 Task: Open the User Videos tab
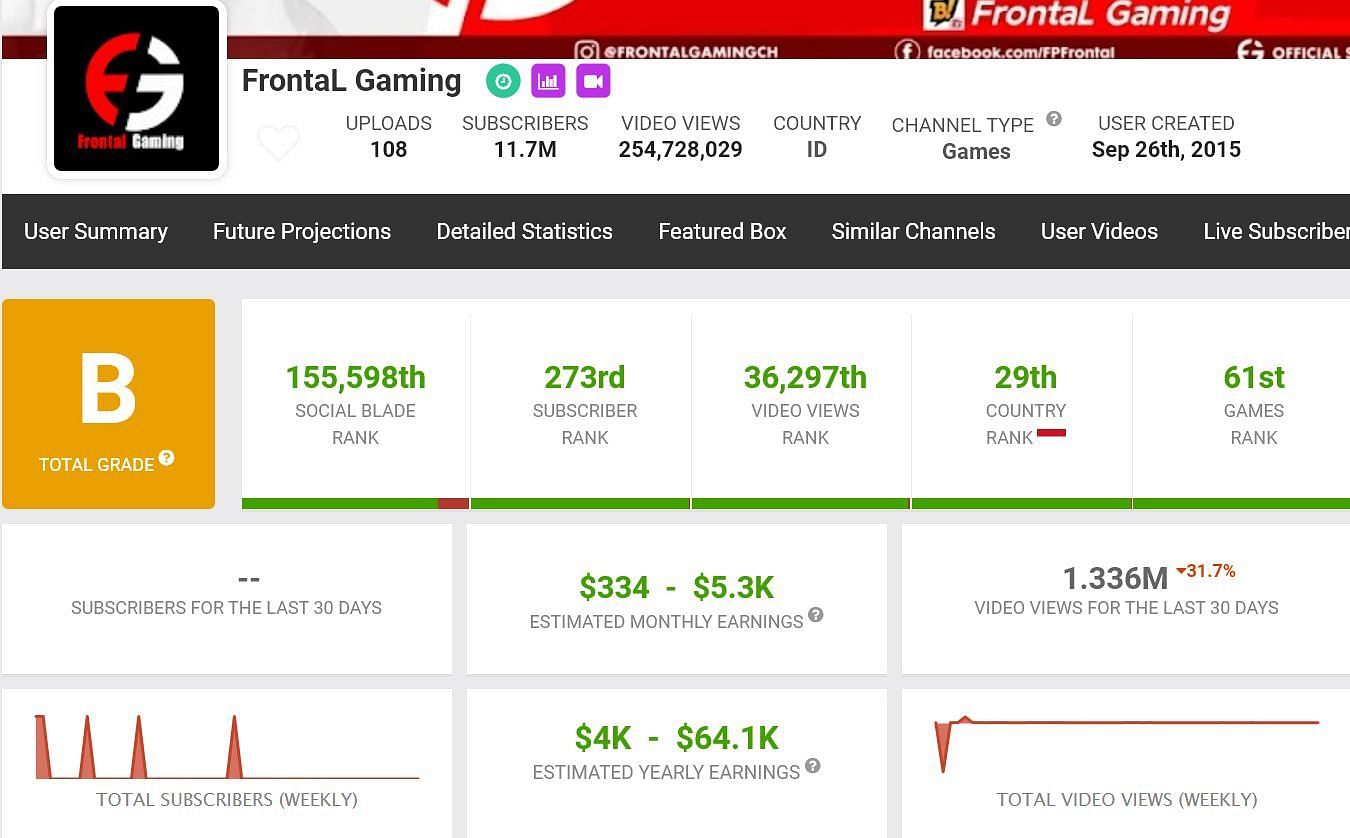click(1099, 231)
